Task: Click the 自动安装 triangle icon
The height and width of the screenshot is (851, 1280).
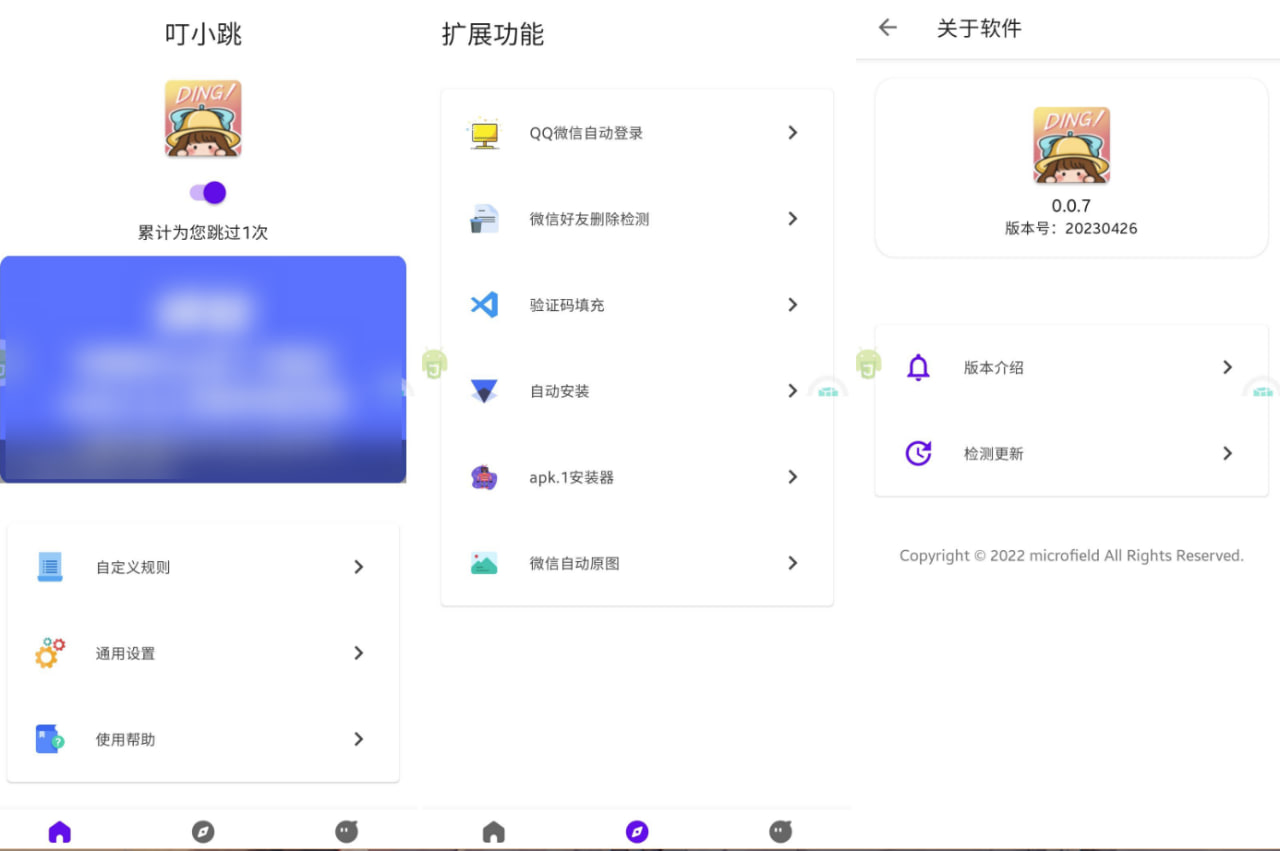Action: click(x=485, y=391)
